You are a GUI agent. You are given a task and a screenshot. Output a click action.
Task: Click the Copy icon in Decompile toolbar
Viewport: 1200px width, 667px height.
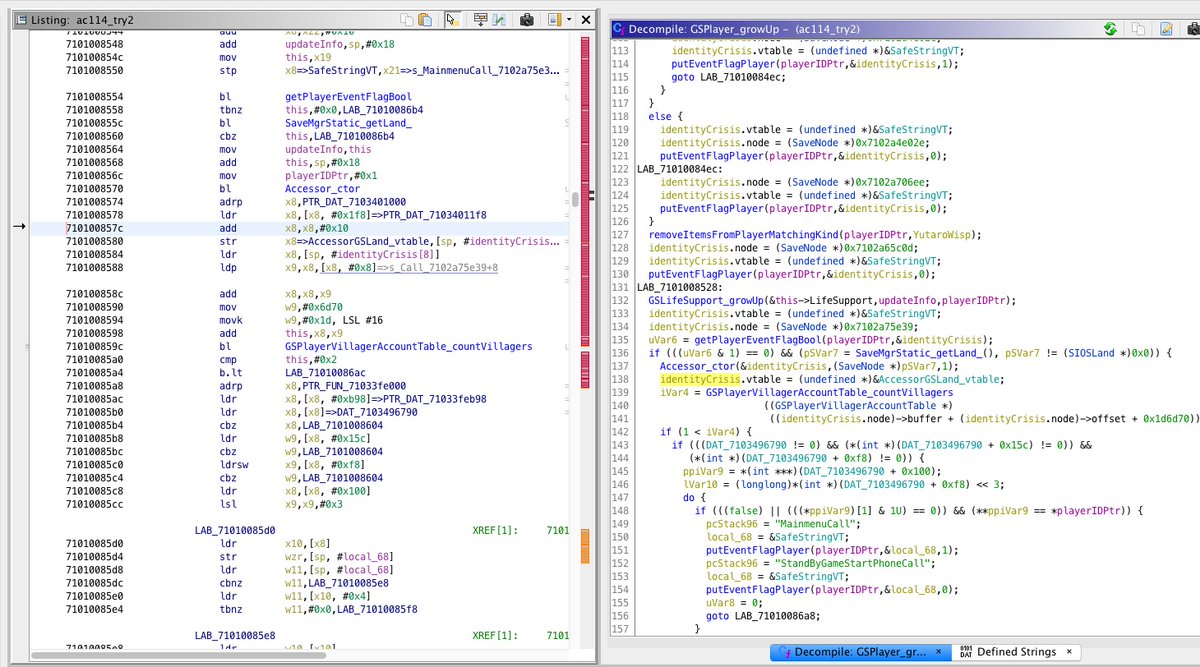click(x=1139, y=29)
